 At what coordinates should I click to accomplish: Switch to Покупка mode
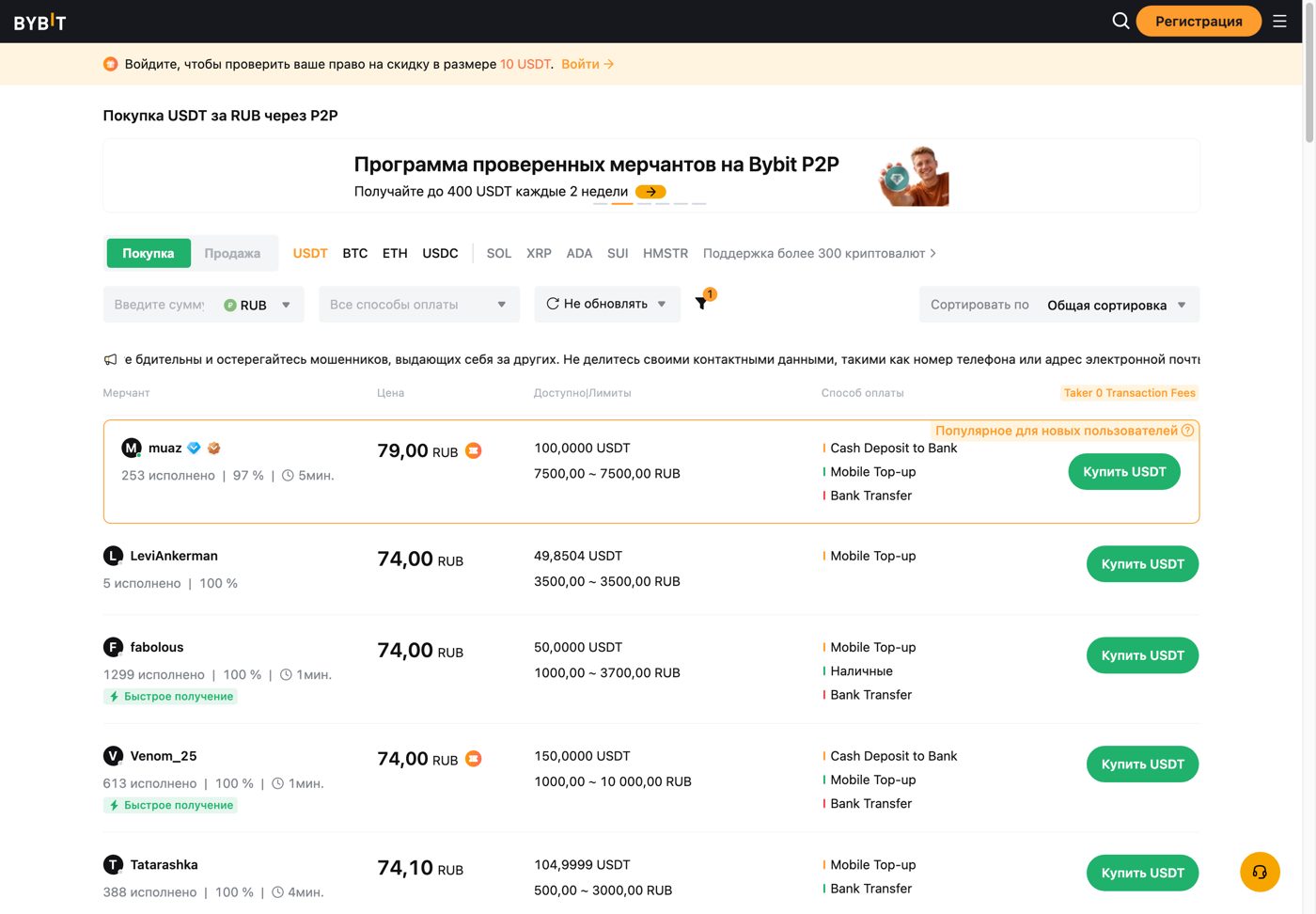click(149, 253)
